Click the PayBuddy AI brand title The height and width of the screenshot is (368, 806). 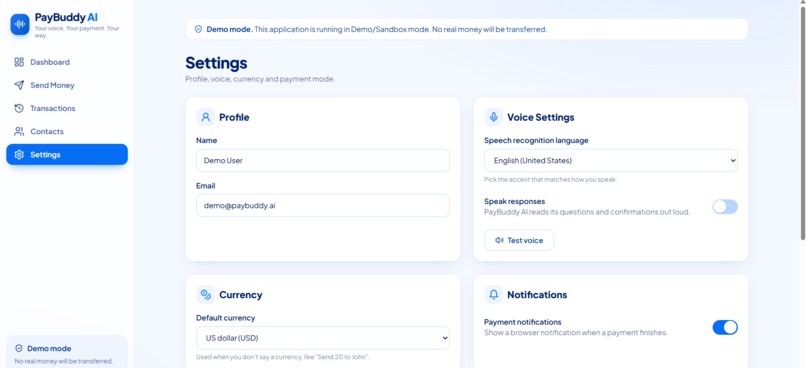click(66, 17)
